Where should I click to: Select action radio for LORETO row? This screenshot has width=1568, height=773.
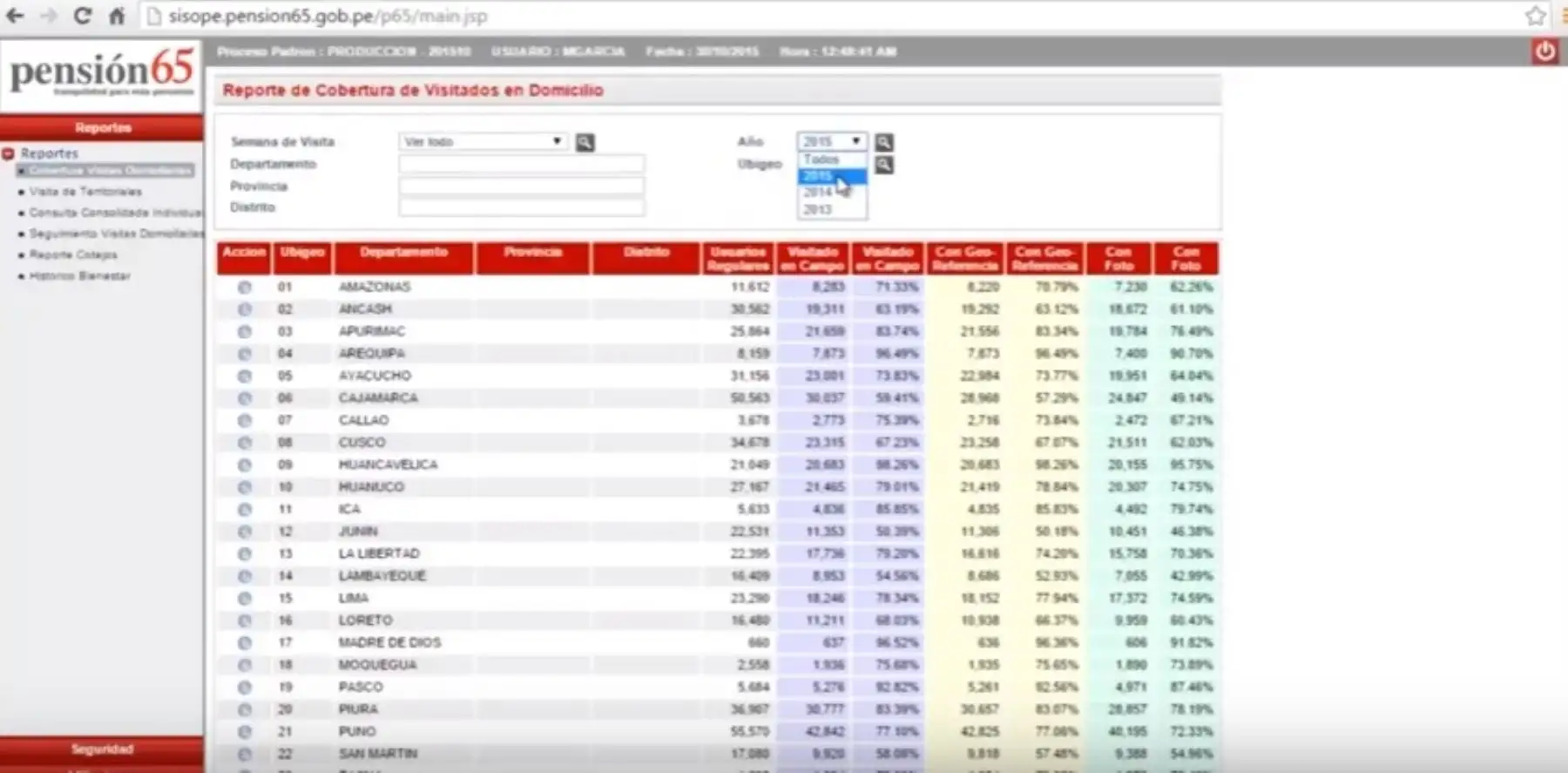[x=244, y=620]
